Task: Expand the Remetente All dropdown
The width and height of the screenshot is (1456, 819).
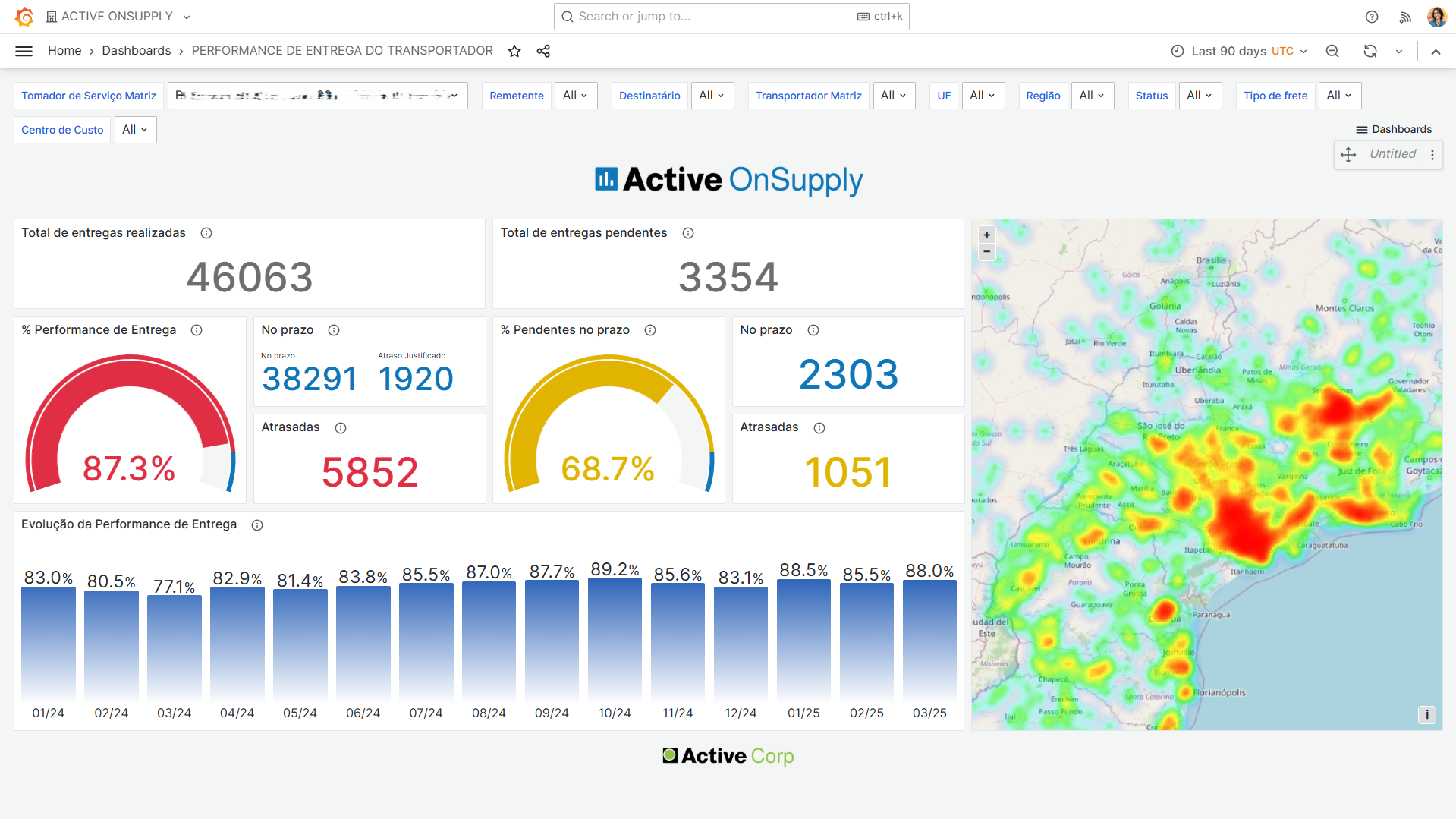Action: [x=576, y=96]
